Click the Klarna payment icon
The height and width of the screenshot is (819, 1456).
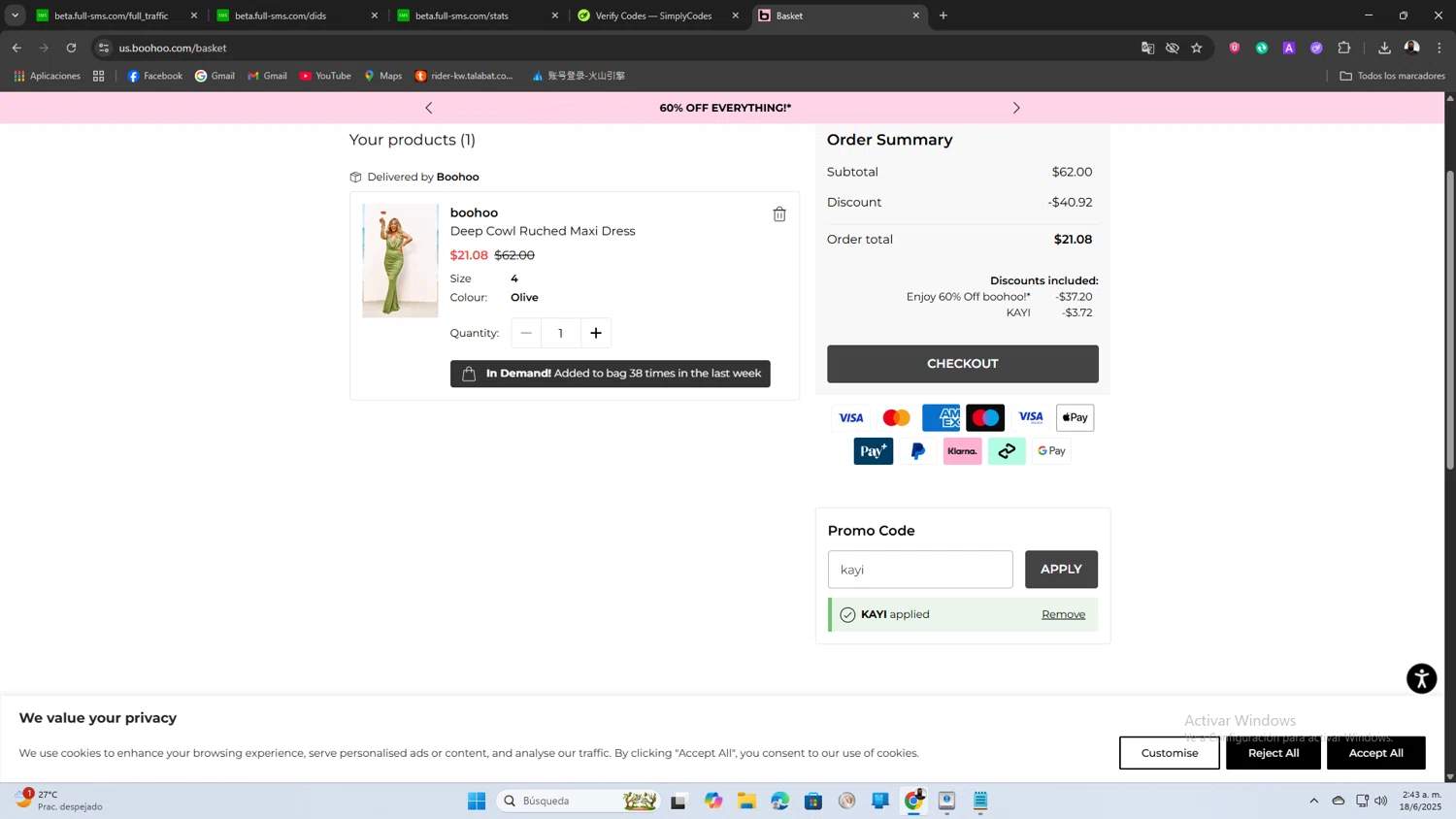point(962,451)
